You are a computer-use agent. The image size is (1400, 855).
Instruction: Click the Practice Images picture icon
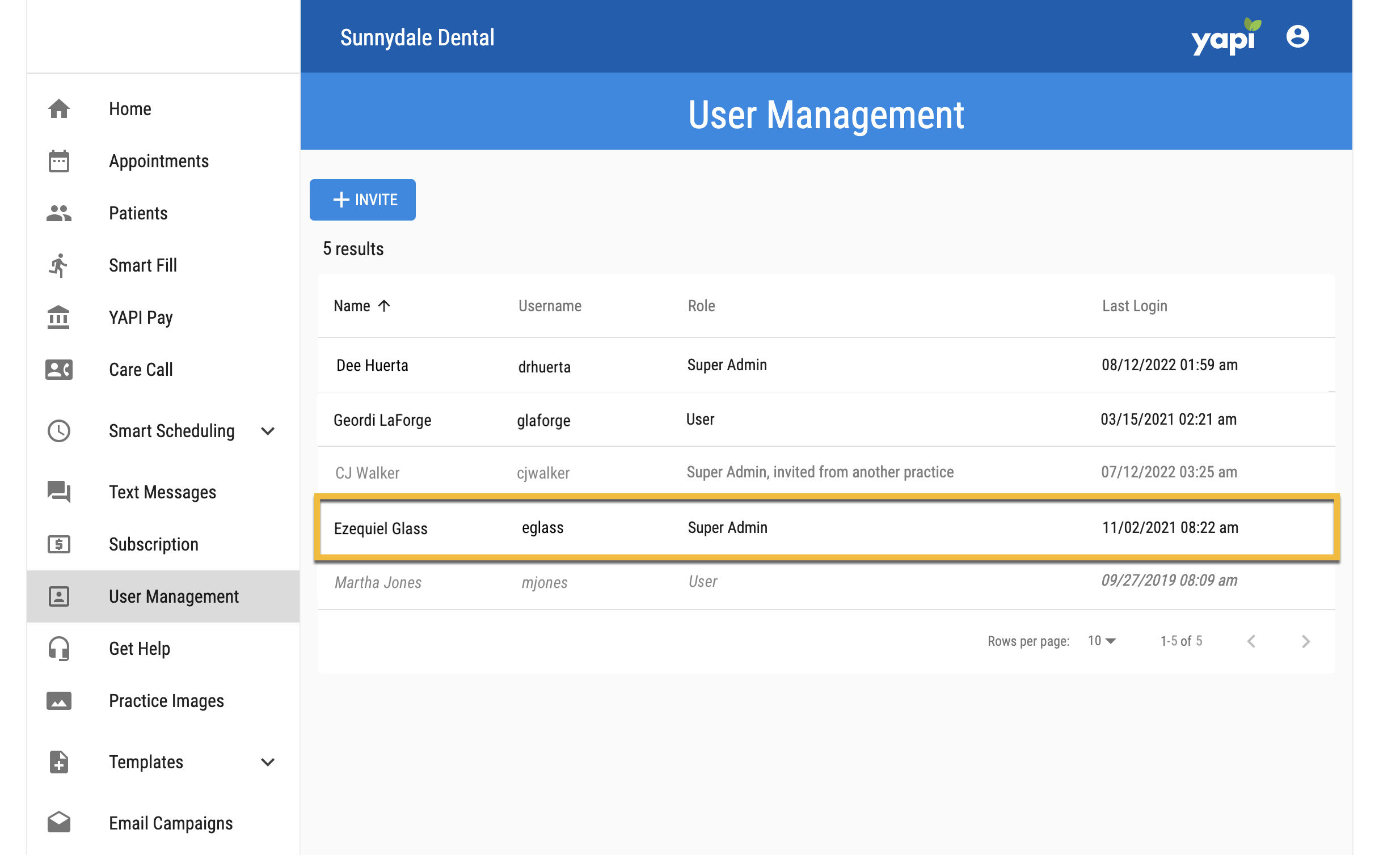pos(59,701)
